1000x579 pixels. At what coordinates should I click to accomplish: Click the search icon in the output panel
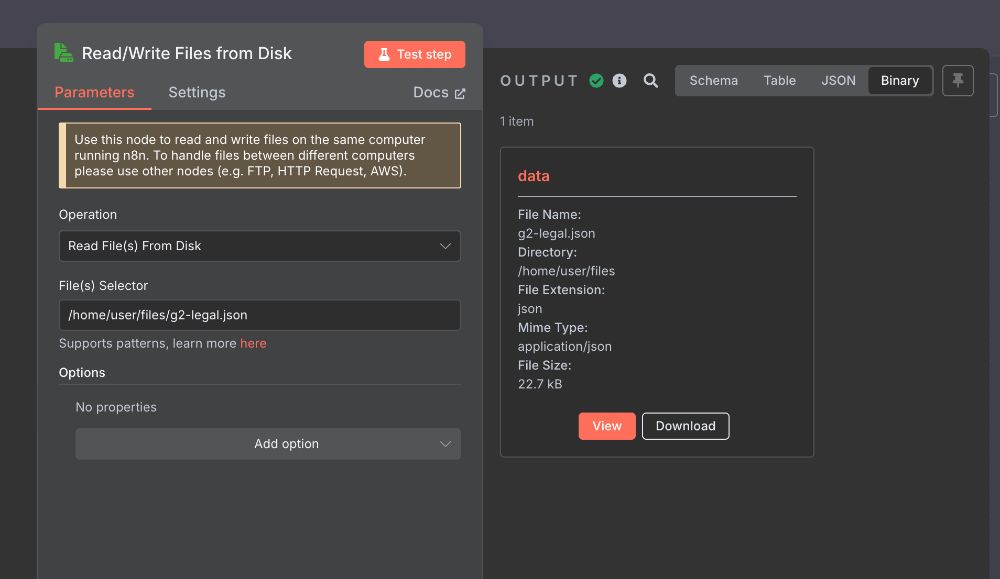[651, 81]
